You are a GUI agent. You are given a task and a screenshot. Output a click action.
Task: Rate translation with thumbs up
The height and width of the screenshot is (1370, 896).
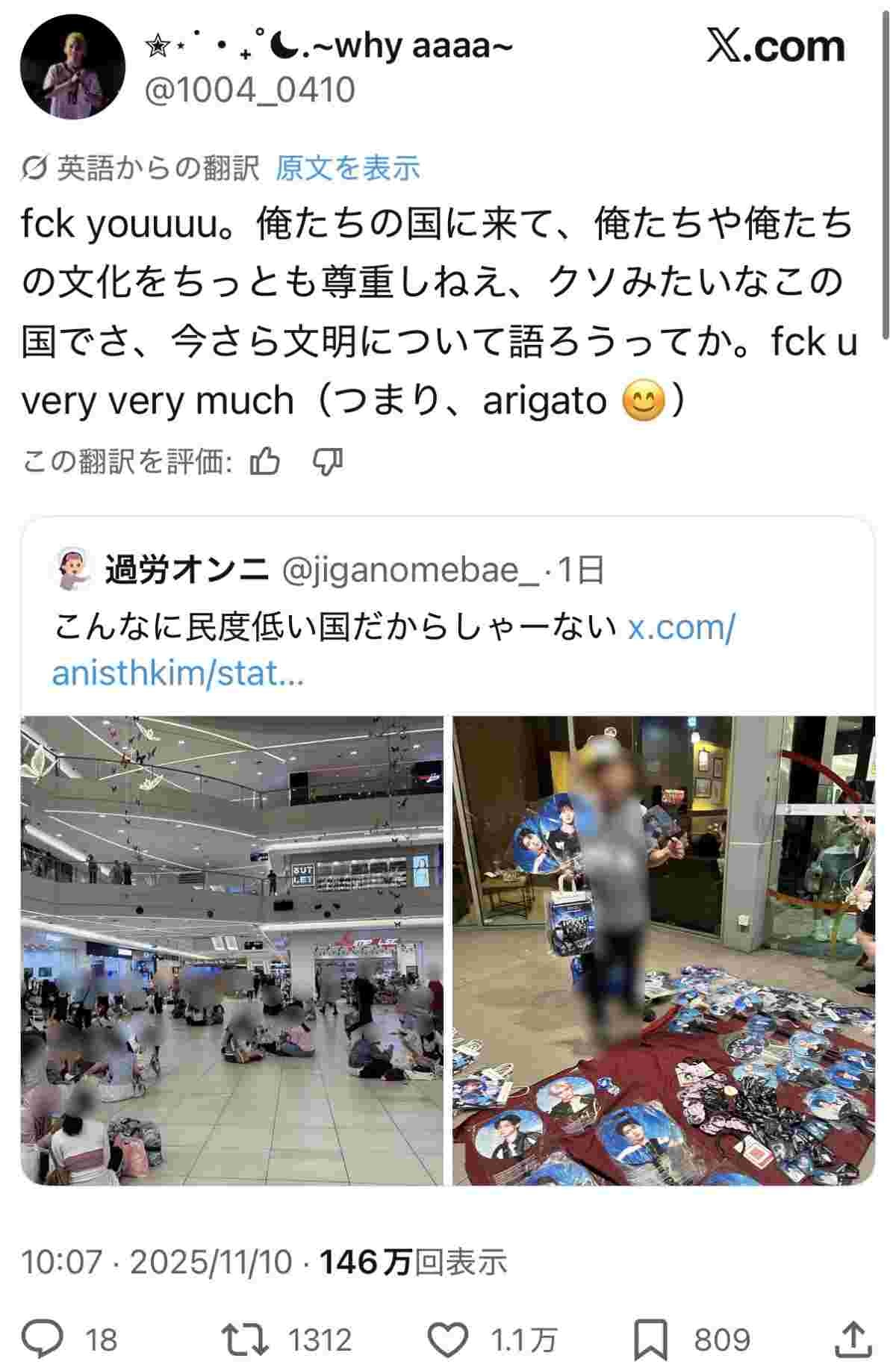pos(264,462)
